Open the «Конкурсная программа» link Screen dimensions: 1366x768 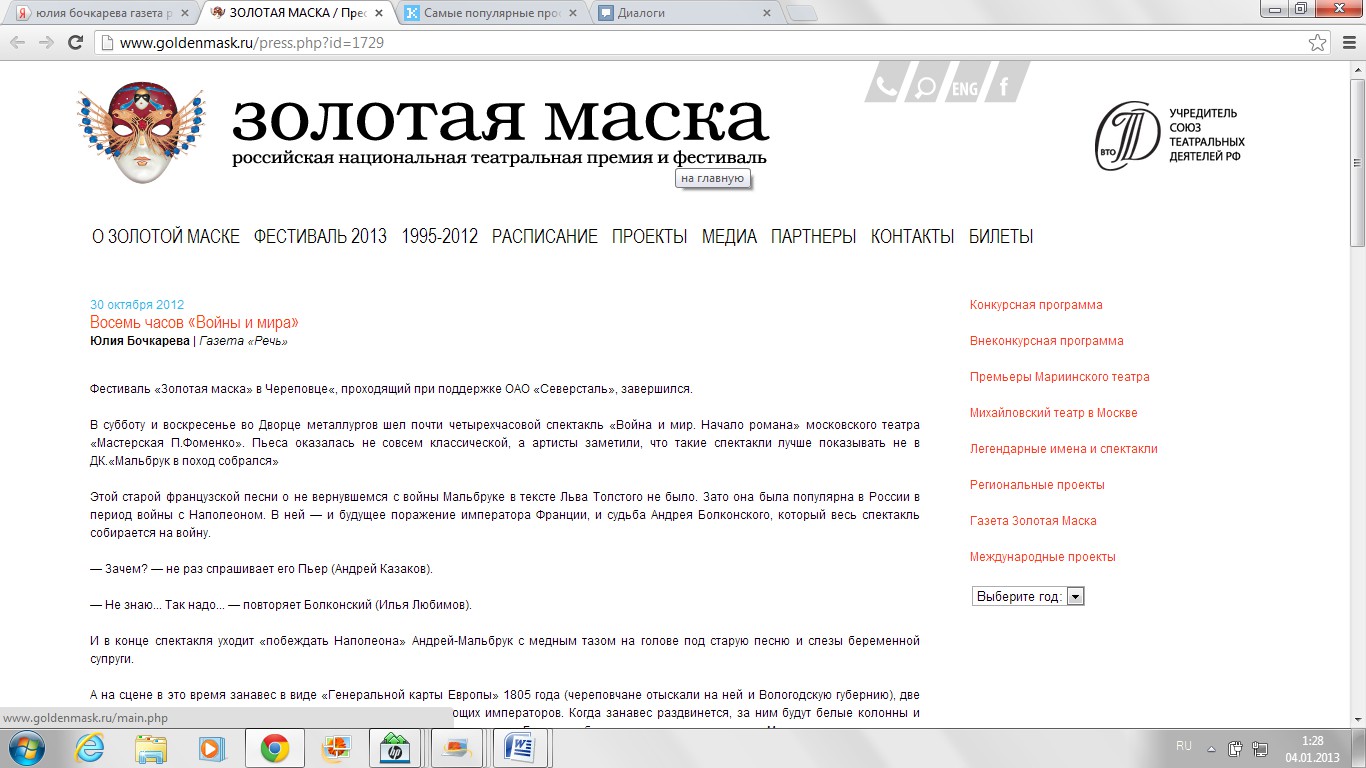pyautogui.click(x=1036, y=305)
